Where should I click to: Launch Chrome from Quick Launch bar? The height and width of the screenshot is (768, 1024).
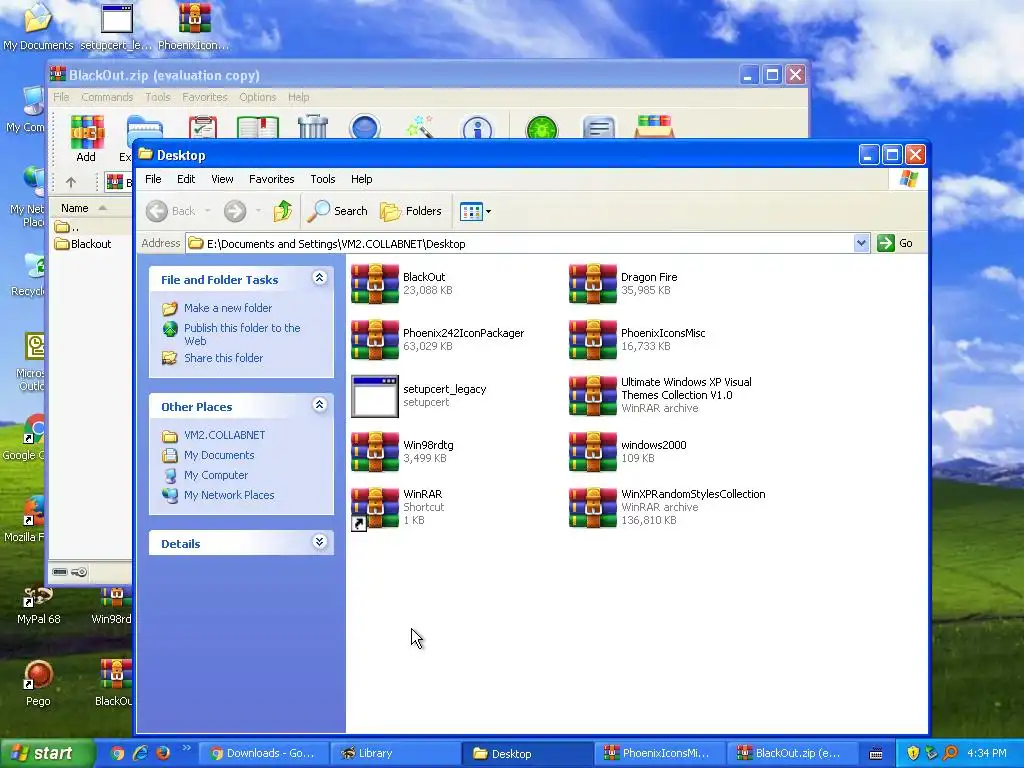[118, 754]
